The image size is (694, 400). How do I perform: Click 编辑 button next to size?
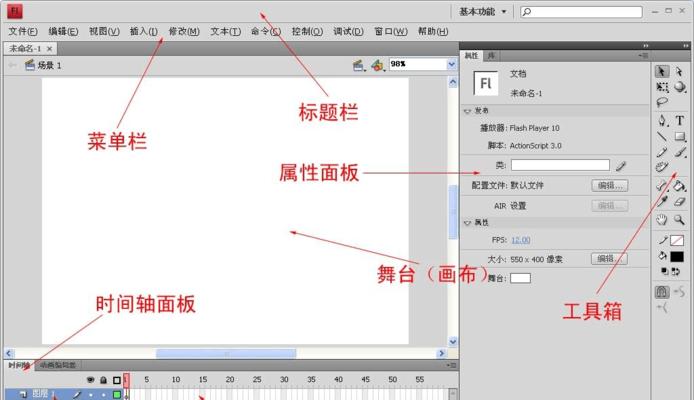pos(609,258)
